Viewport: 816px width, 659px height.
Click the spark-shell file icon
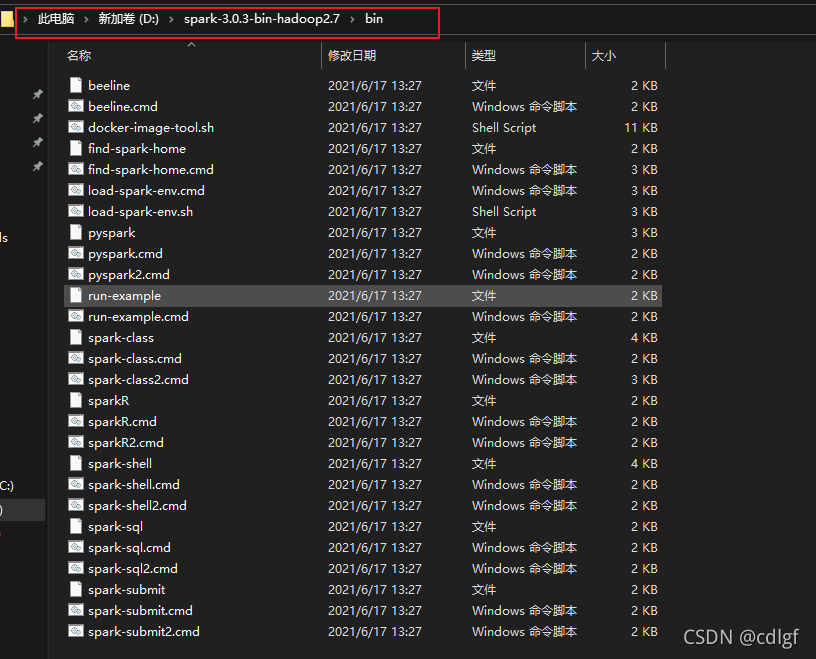tap(76, 463)
